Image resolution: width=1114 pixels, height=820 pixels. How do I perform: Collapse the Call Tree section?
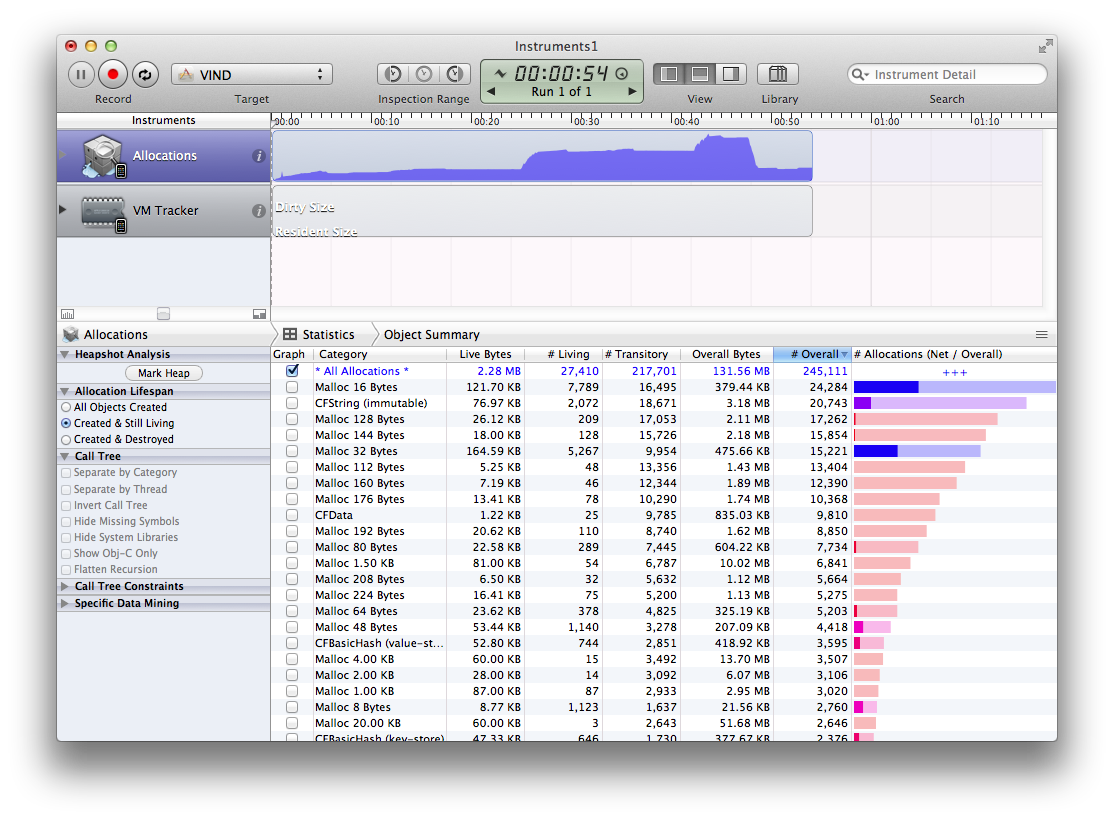point(65,456)
